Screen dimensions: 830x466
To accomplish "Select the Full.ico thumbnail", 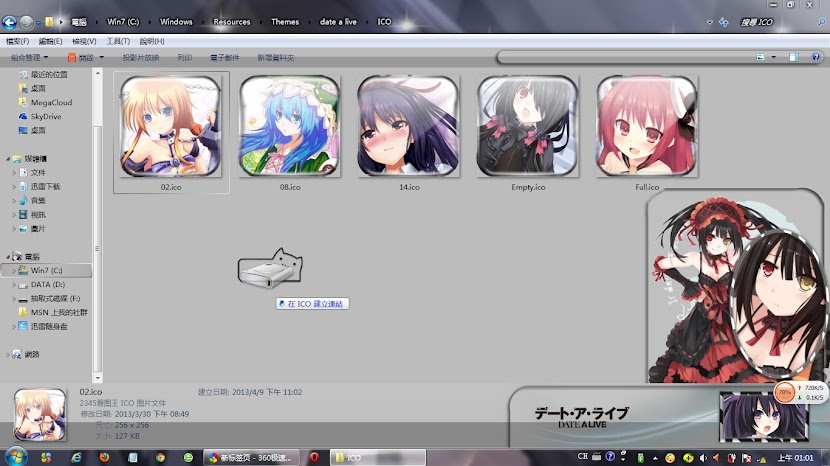I will pos(647,126).
